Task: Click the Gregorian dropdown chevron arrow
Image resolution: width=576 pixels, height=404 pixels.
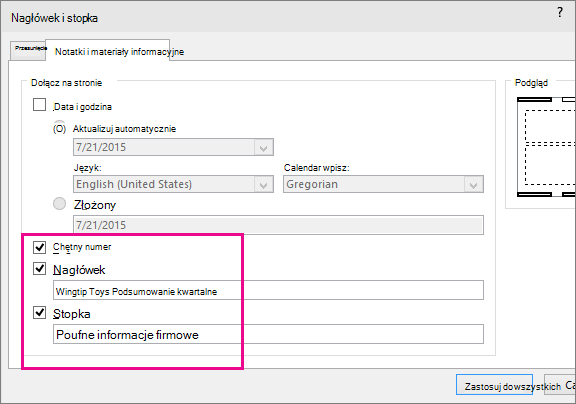Action: click(474, 184)
